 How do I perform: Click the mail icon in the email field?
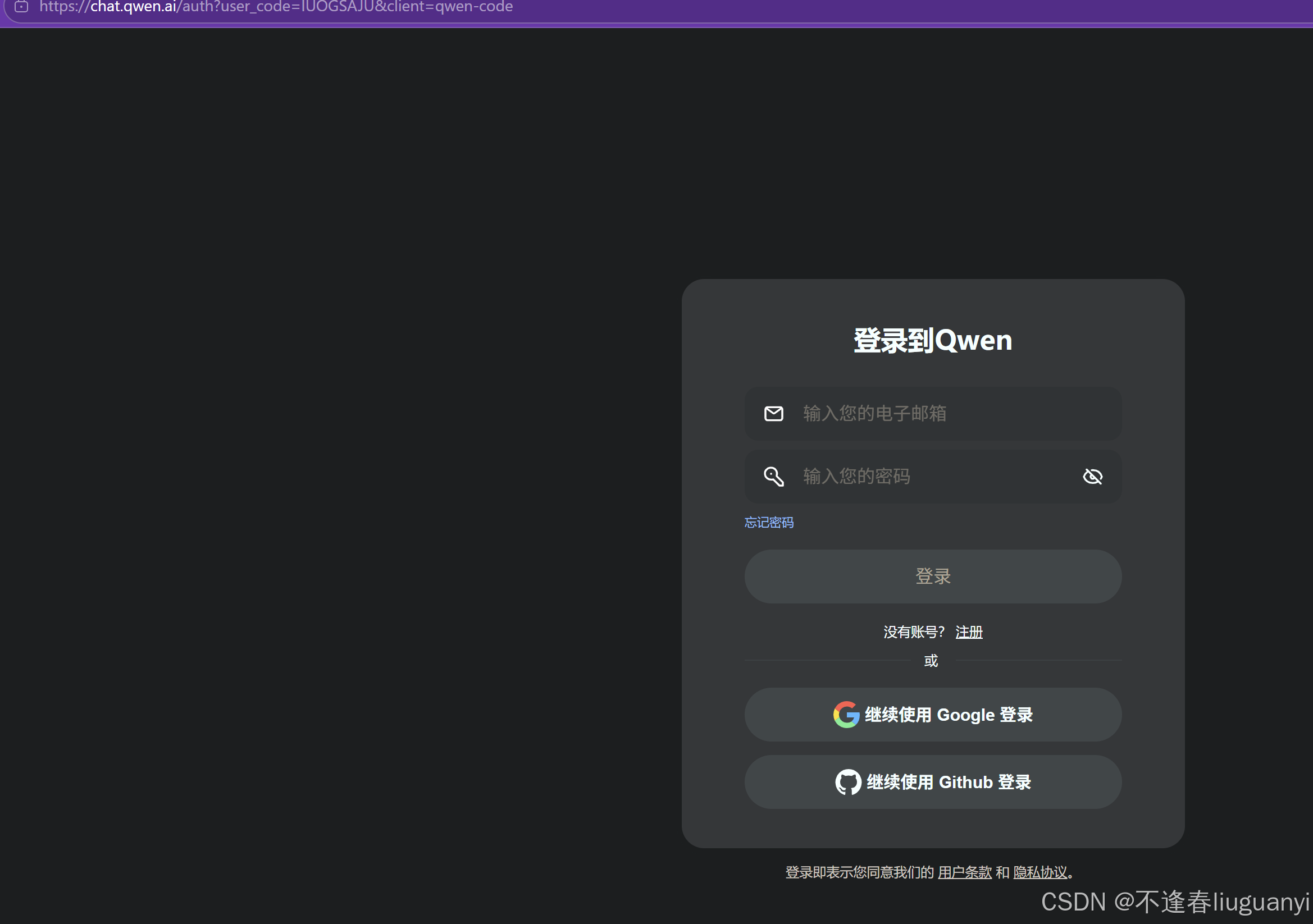774,414
